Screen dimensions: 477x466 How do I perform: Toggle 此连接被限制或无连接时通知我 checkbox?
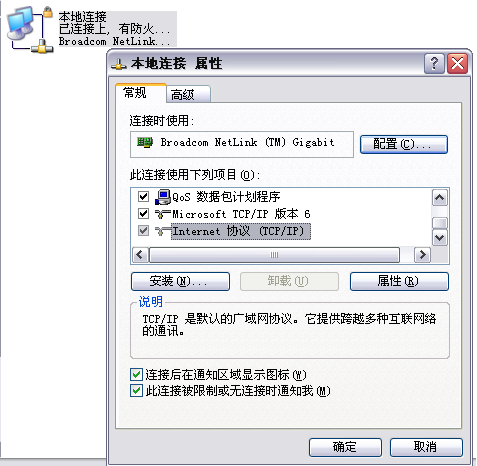pos(136,391)
